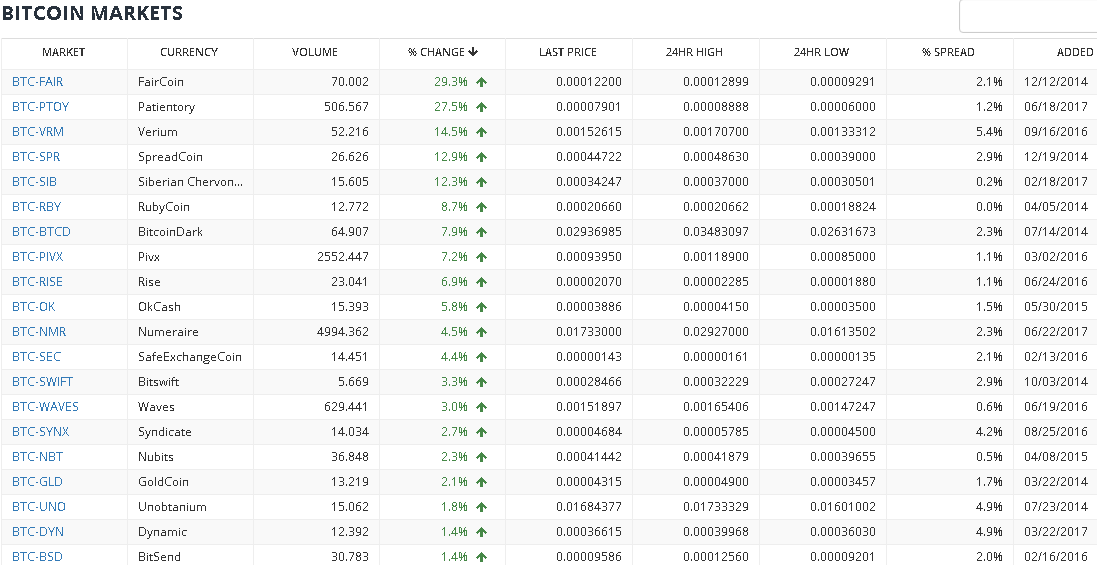Screen dimensions: 1097x565
Task: Click green up arrow beside 12.3%
Action: 481,183
